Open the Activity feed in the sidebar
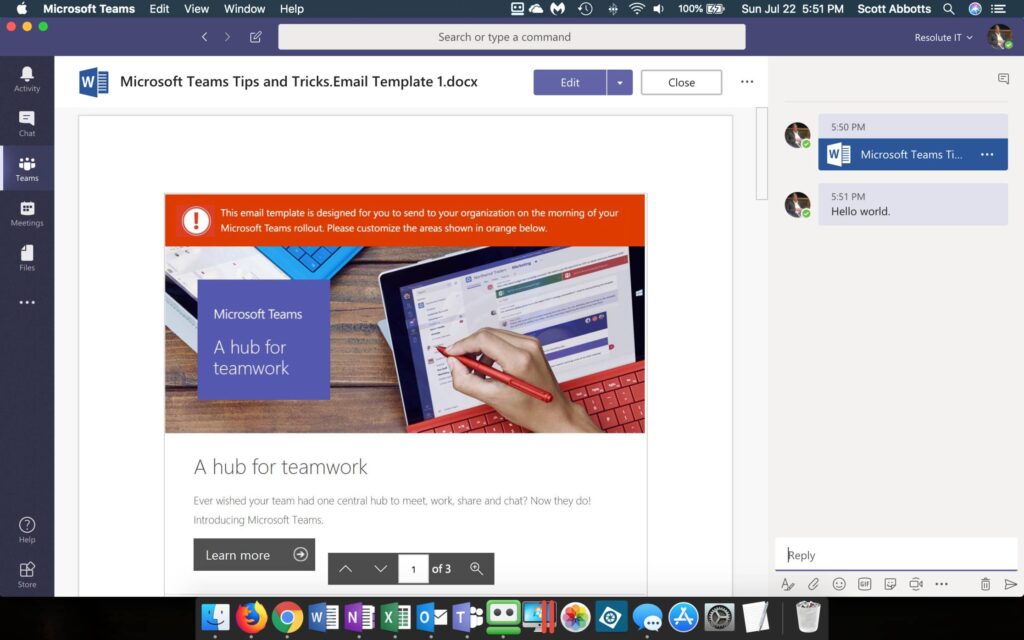 tap(27, 79)
